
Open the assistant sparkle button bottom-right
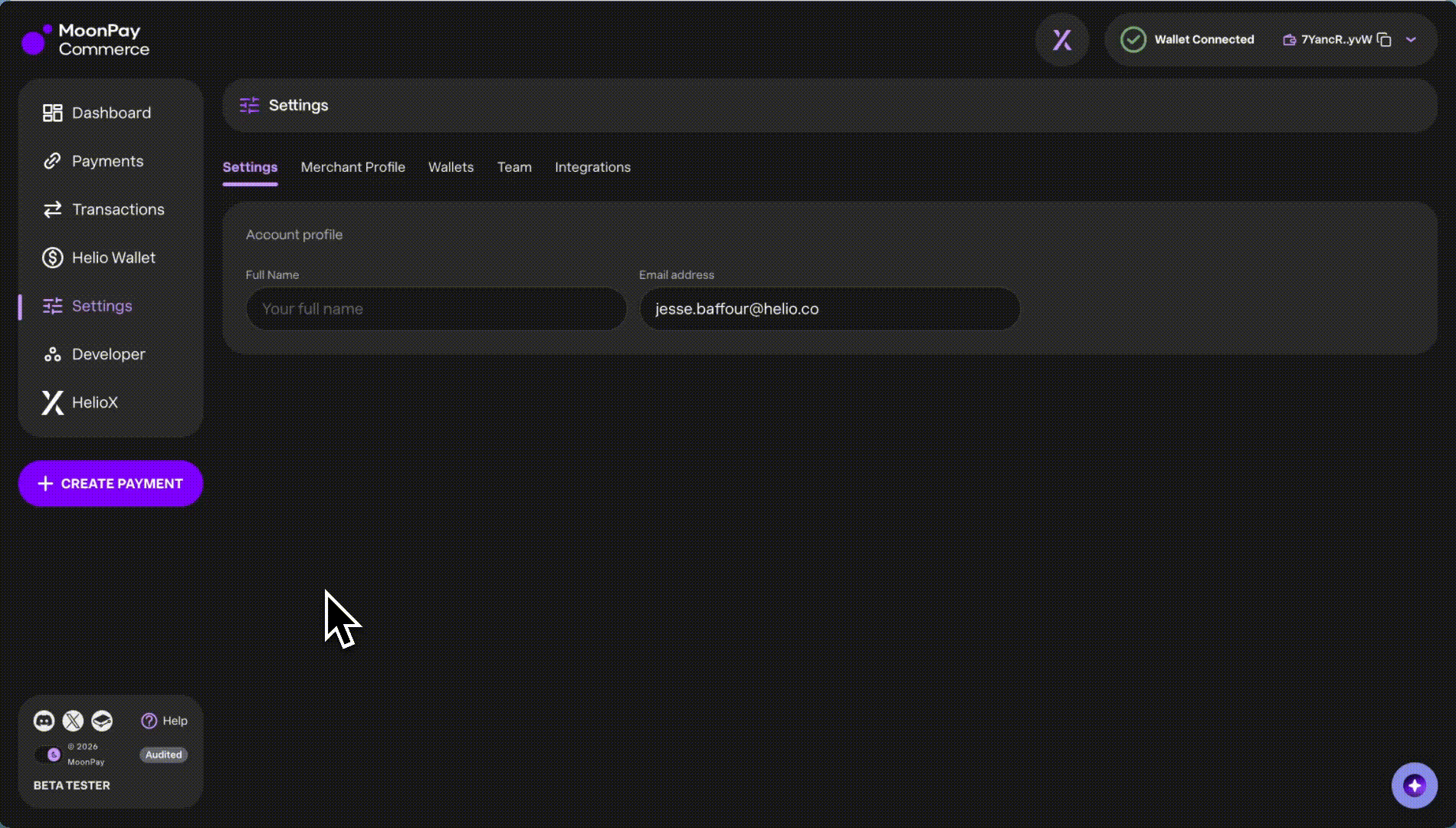[1415, 785]
